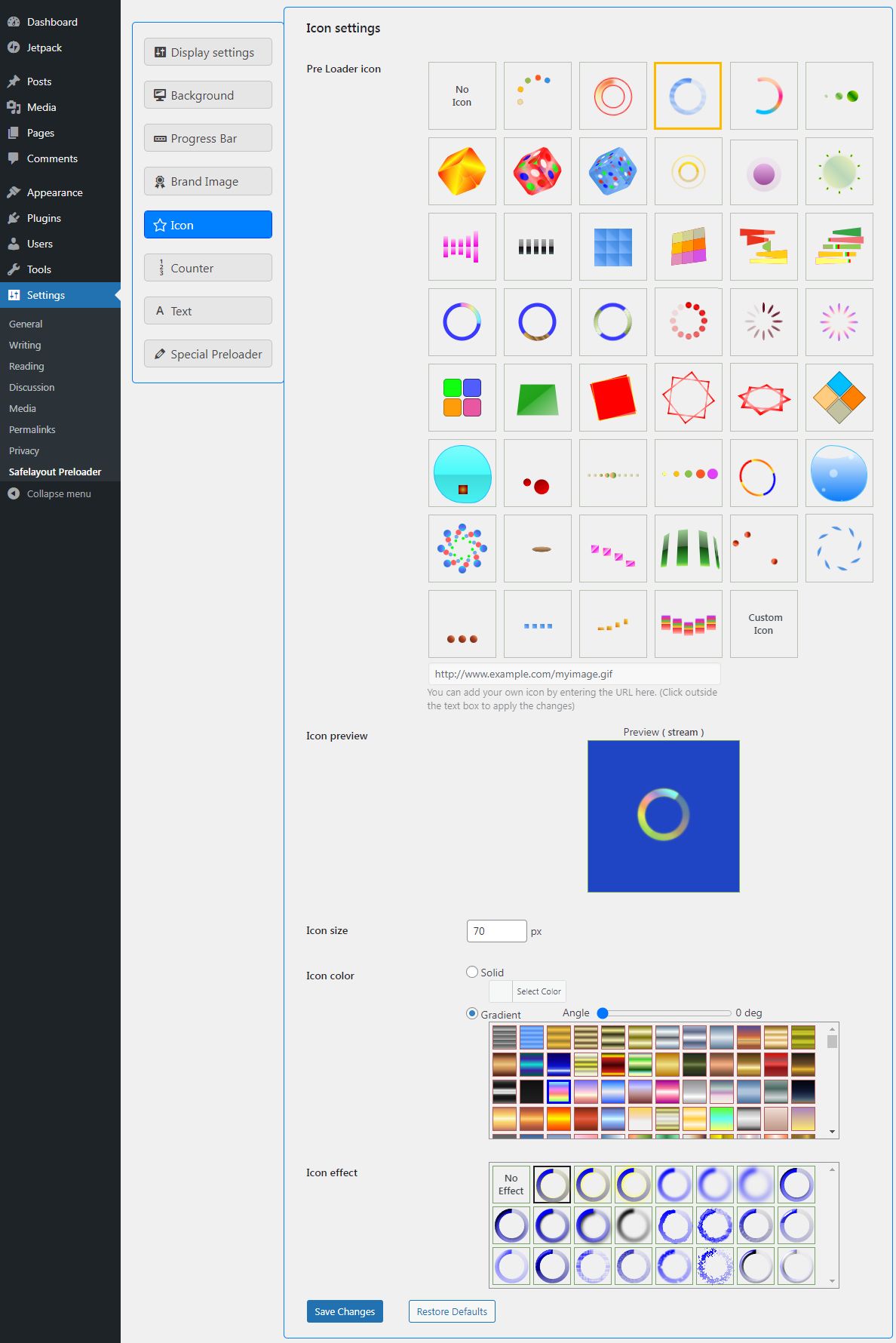Select the red dotted circle spinner icon

[688, 322]
